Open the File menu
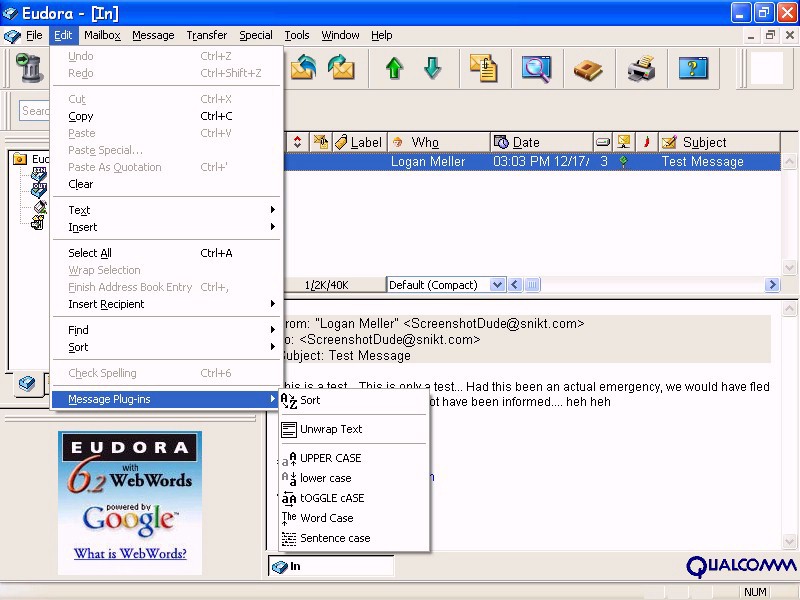The height and width of the screenshot is (600, 800). point(34,35)
